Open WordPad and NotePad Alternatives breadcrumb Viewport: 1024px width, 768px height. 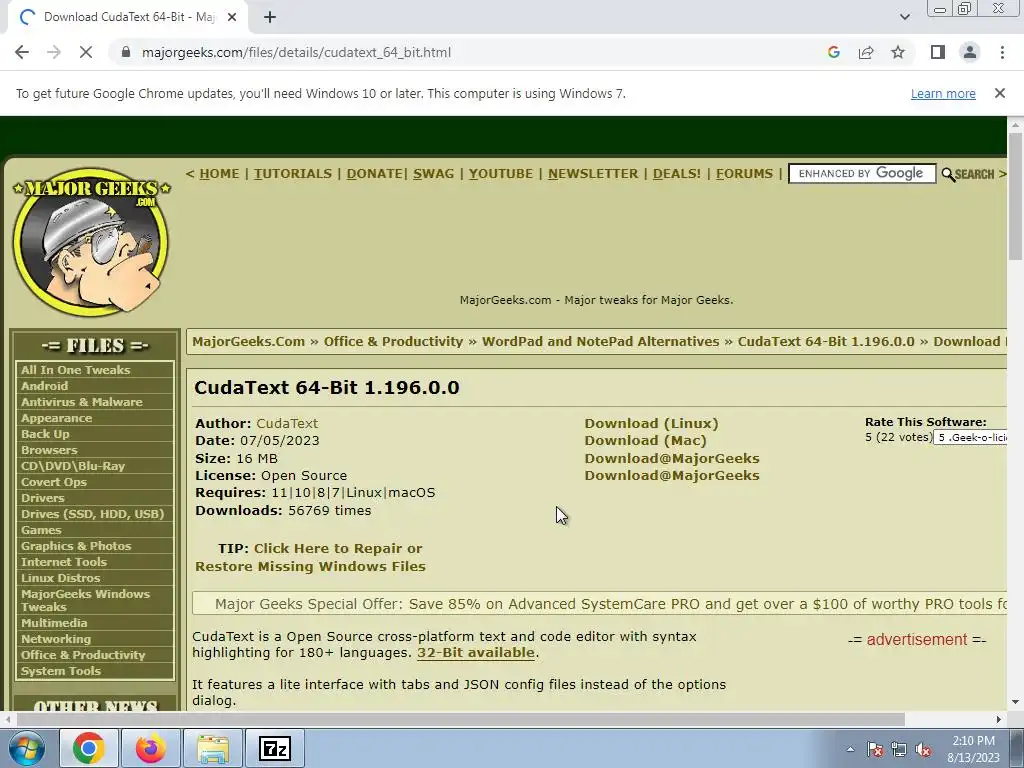(x=600, y=342)
